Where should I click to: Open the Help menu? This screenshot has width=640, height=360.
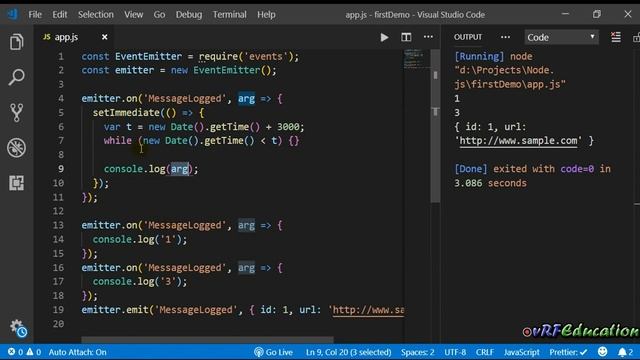[x=266, y=14]
